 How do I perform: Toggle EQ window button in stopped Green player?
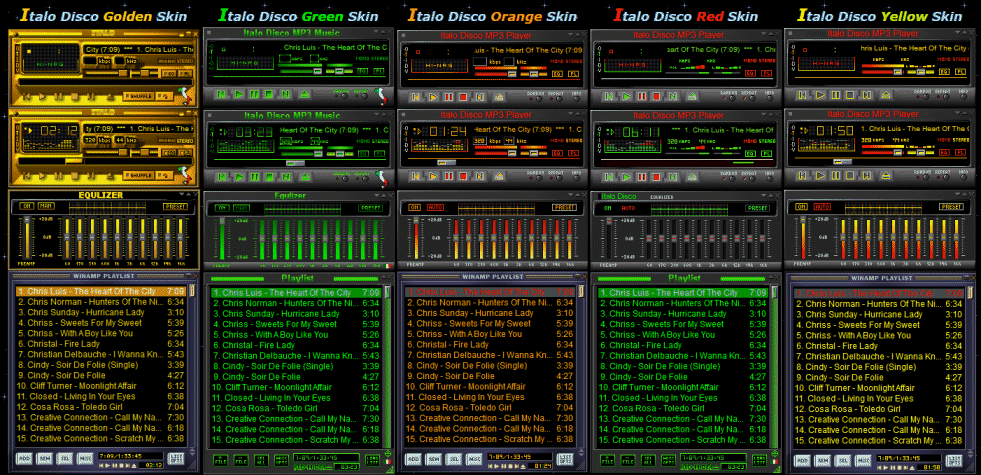[x=362, y=71]
